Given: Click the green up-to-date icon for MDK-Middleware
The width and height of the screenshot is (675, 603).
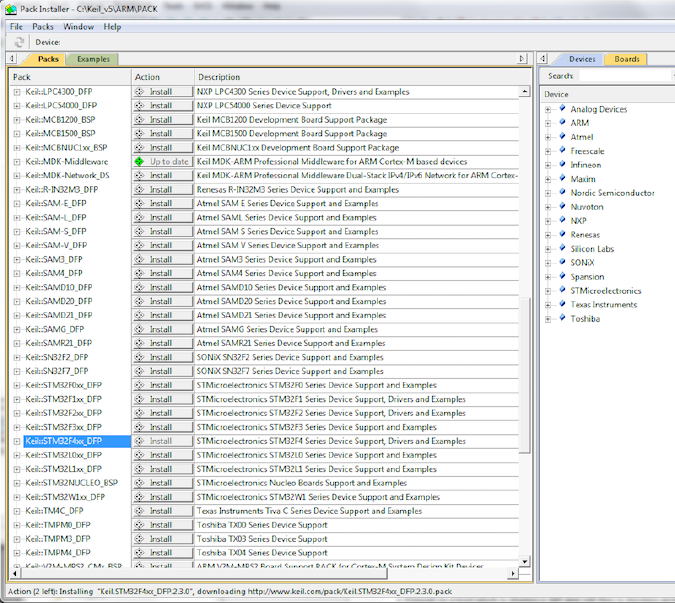Looking at the screenshot, I should (139, 161).
